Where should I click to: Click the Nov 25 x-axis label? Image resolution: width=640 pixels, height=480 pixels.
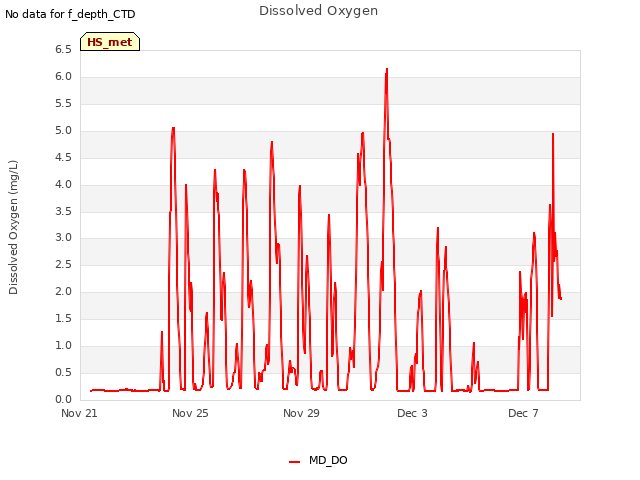coord(190,413)
